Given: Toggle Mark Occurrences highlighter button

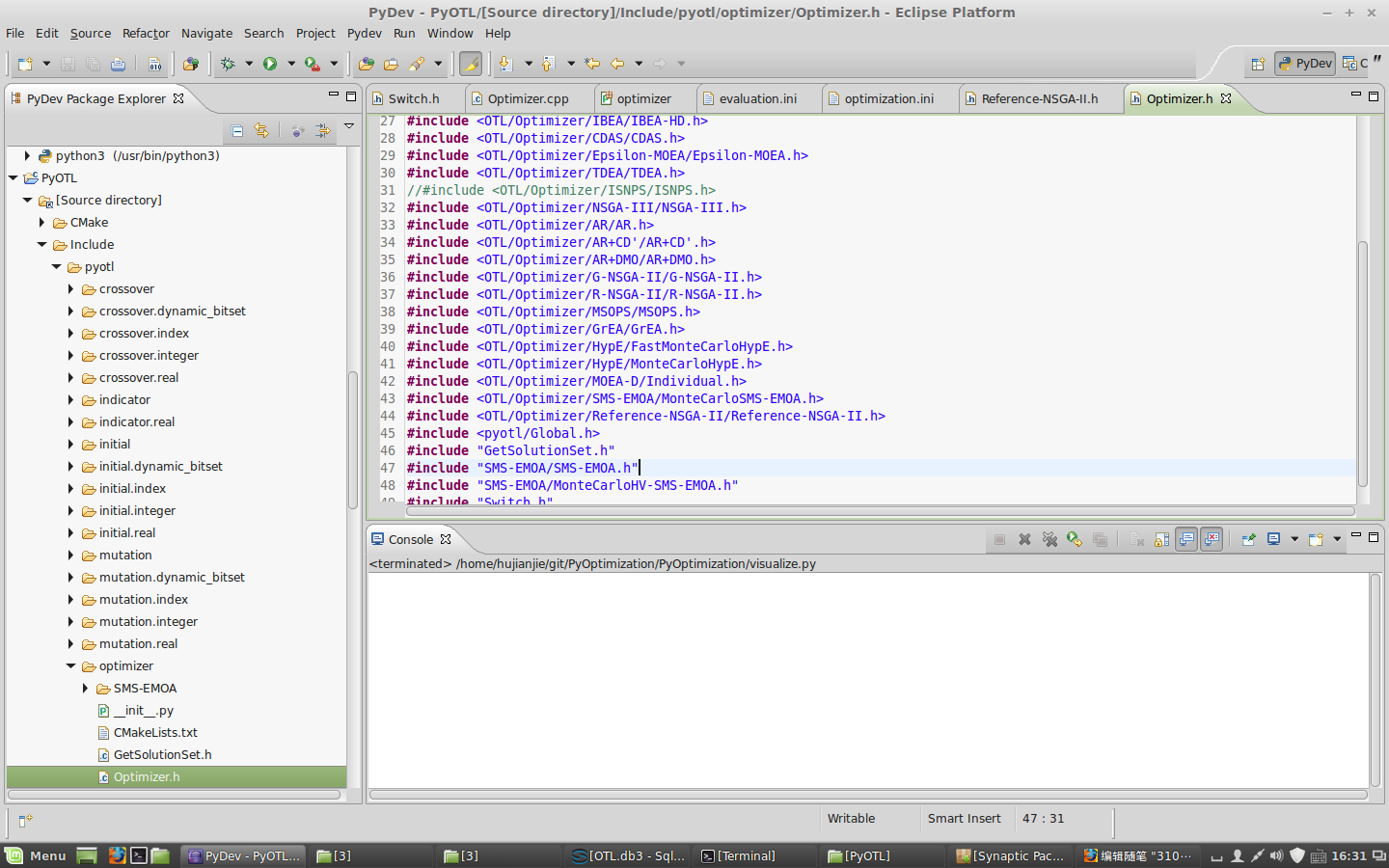Looking at the screenshot, I should (x=470, y=64).
